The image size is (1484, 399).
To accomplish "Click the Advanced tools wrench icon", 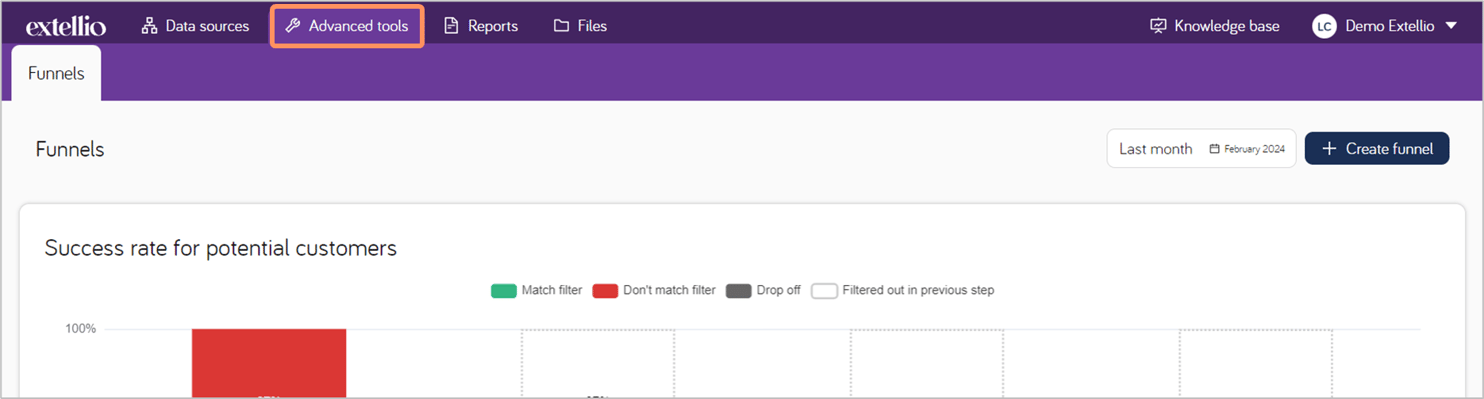I will point(292,26).
